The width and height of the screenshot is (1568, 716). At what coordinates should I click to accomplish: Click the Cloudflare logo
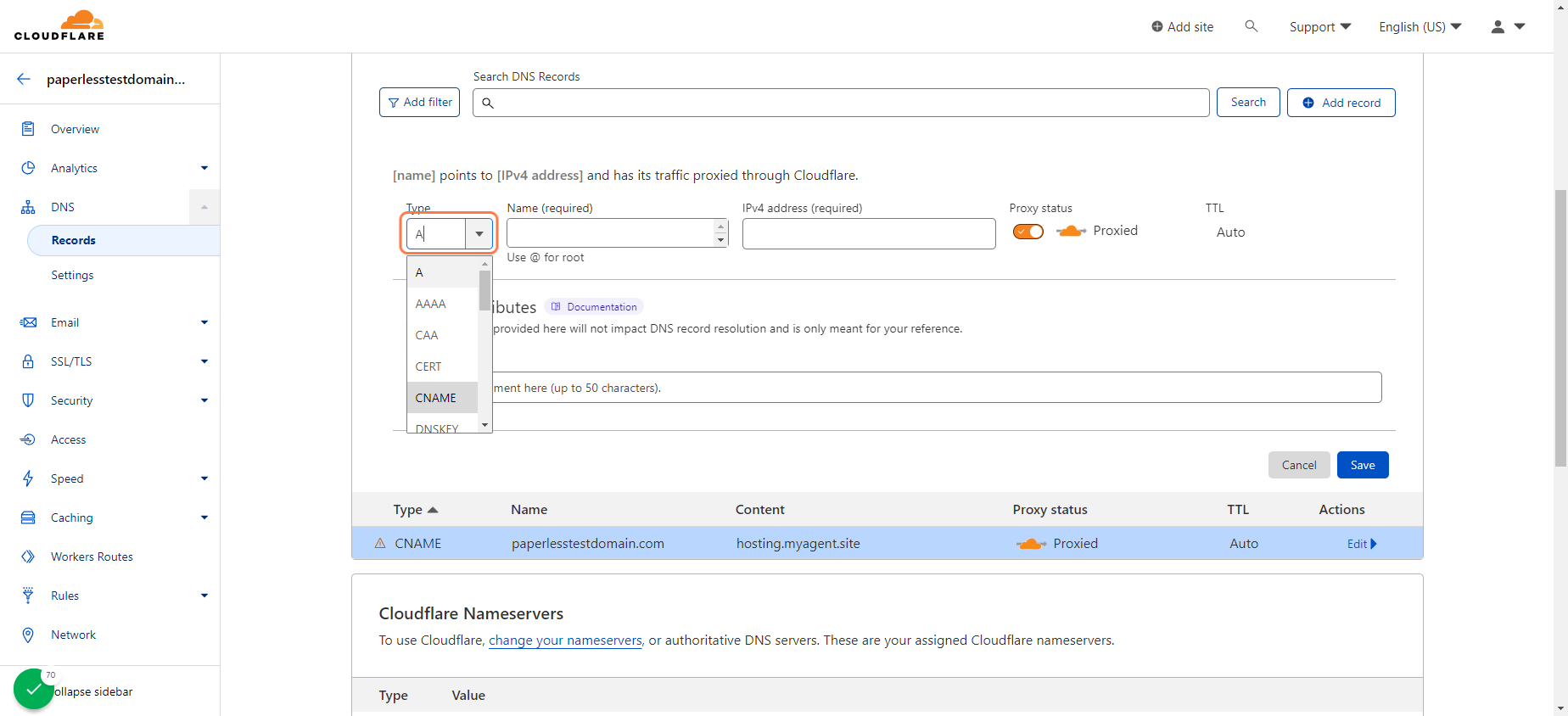[x=59, y=25]
